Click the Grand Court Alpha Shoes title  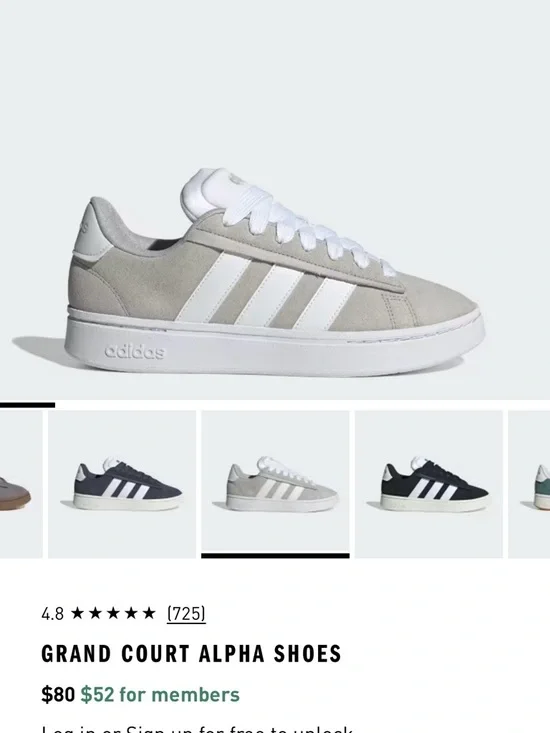(191, 654)
